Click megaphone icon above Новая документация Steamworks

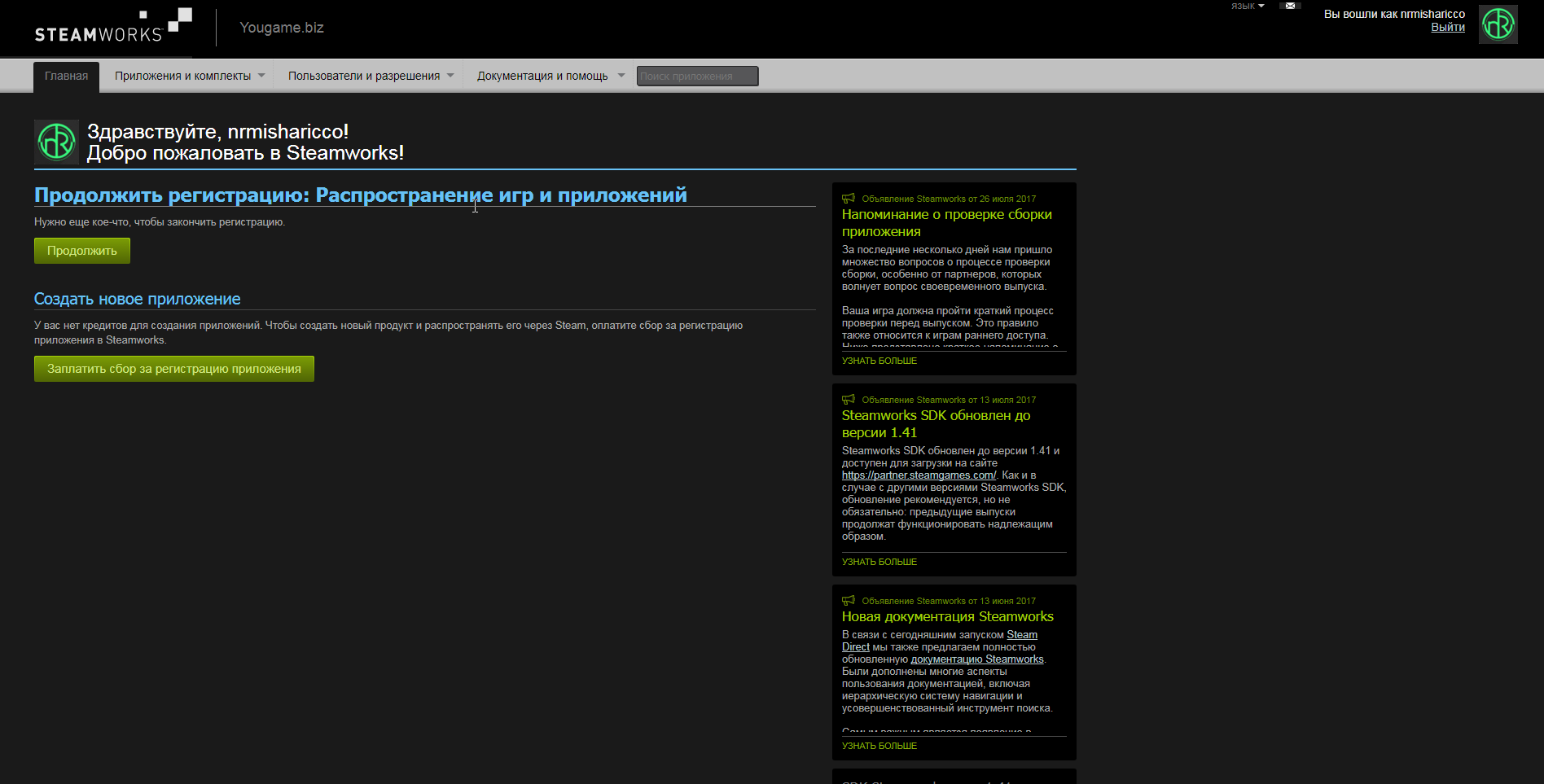[849, 601]
